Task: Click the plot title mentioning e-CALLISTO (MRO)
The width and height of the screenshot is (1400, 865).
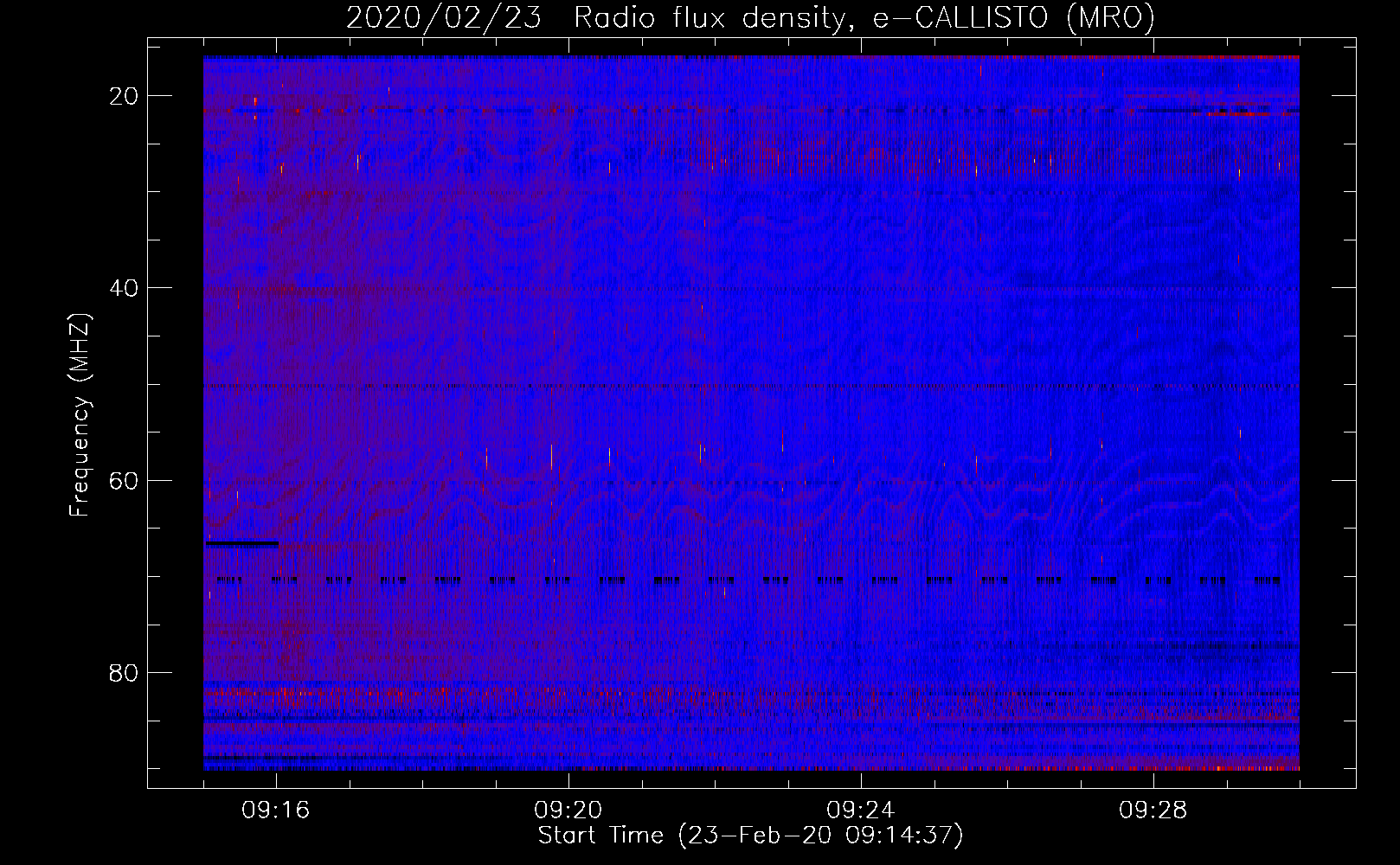Action: coord(750,18)
